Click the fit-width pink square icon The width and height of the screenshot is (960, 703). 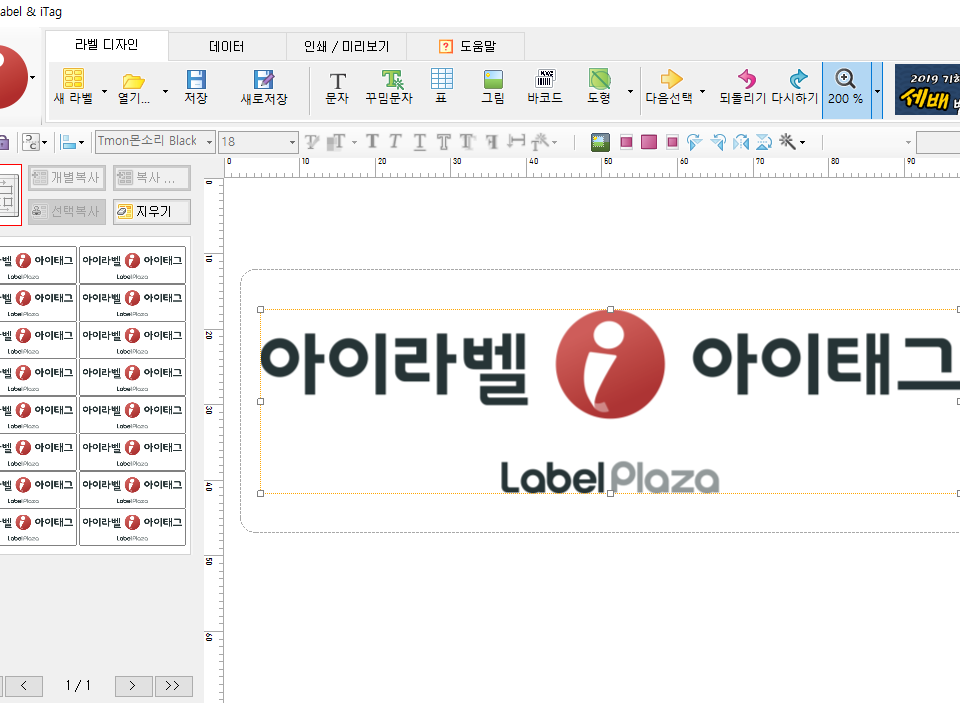[626, 142]
